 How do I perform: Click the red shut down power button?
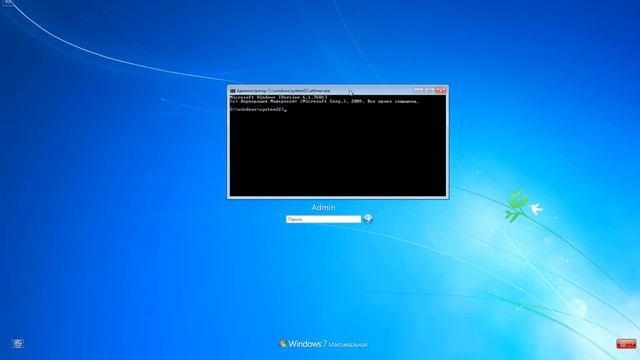point(623,344)
